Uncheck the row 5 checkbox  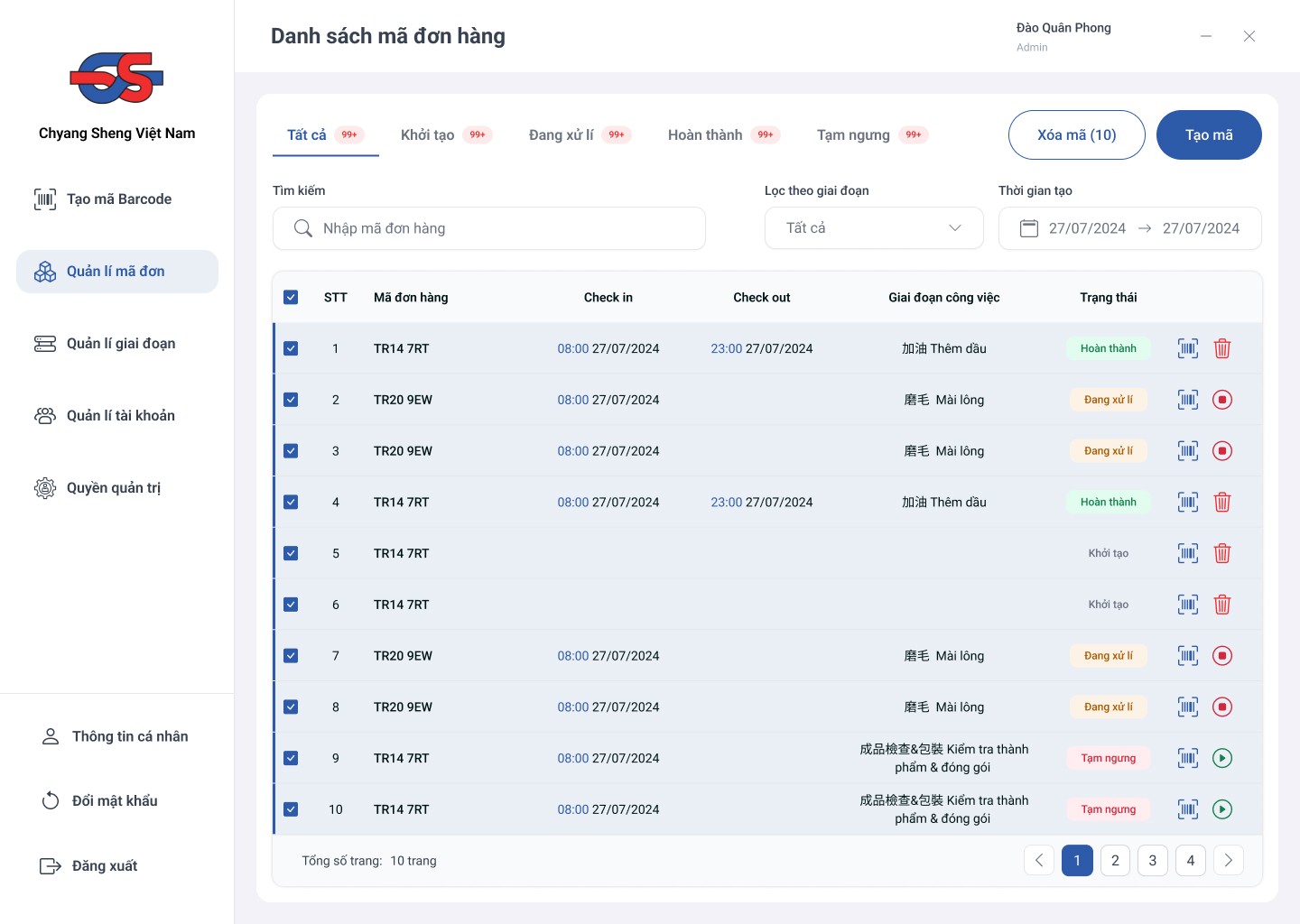pos(291,553)
